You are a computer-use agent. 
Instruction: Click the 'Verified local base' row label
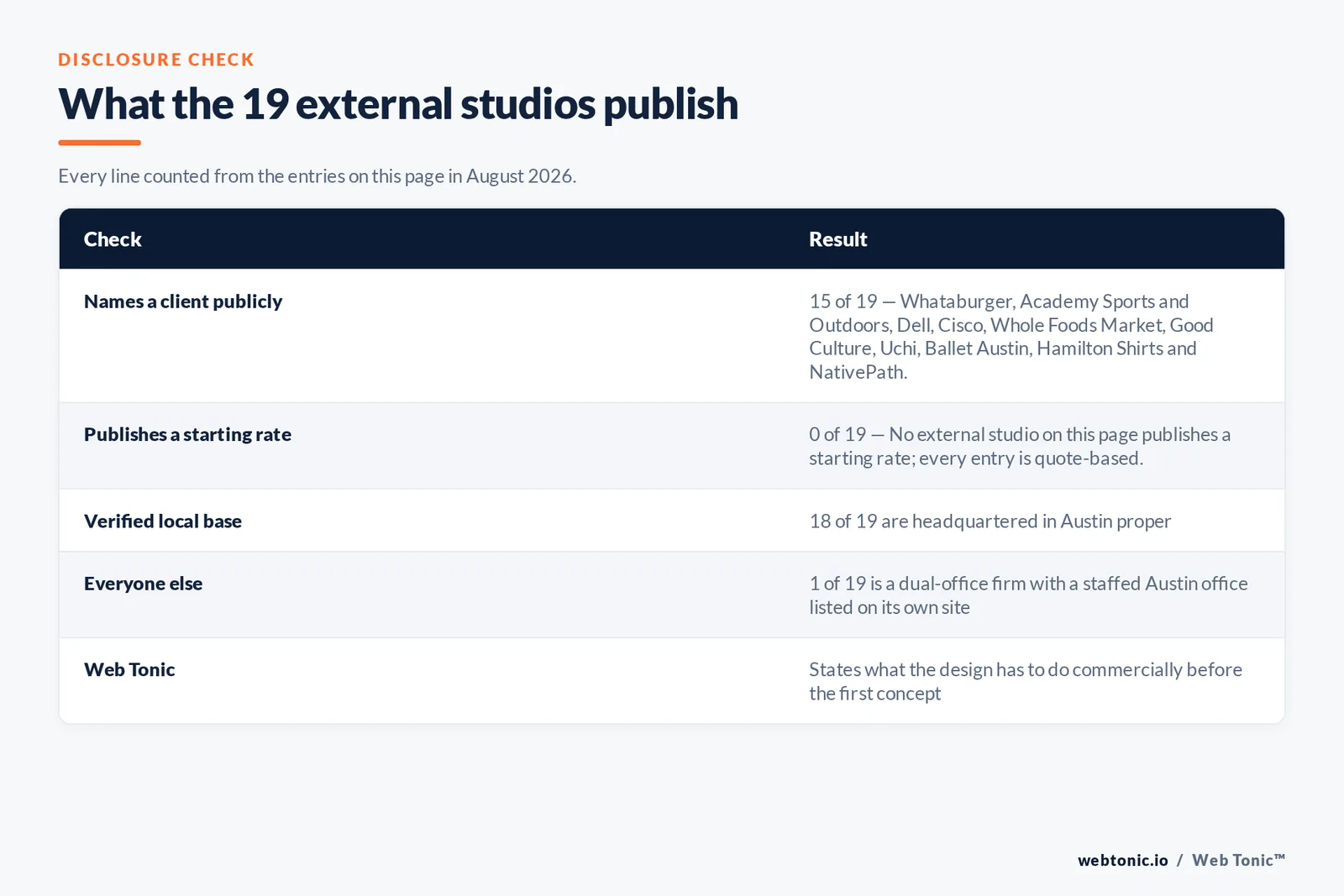point(163,521)
